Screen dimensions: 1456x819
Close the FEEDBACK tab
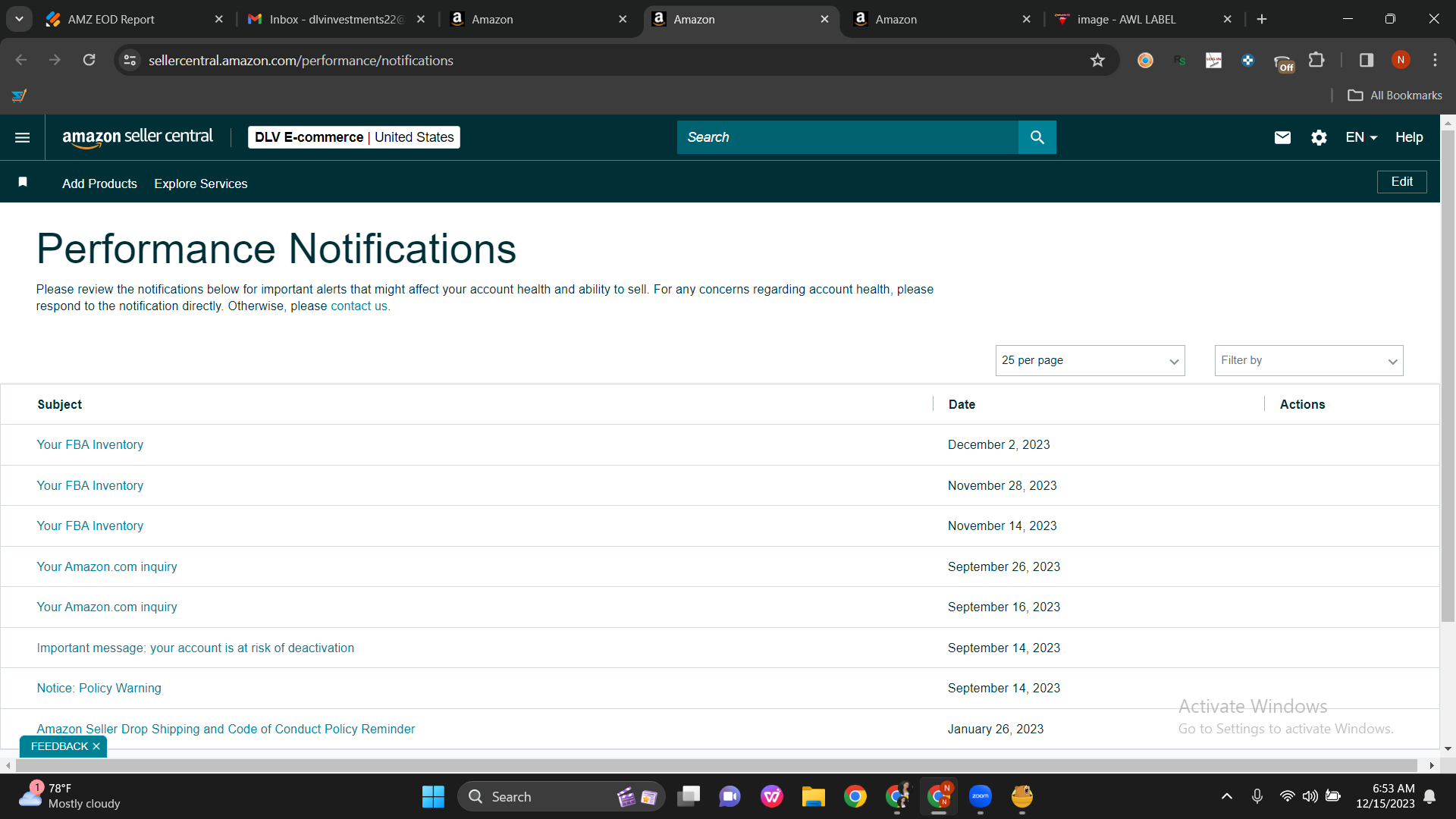[x=96, y=746]
